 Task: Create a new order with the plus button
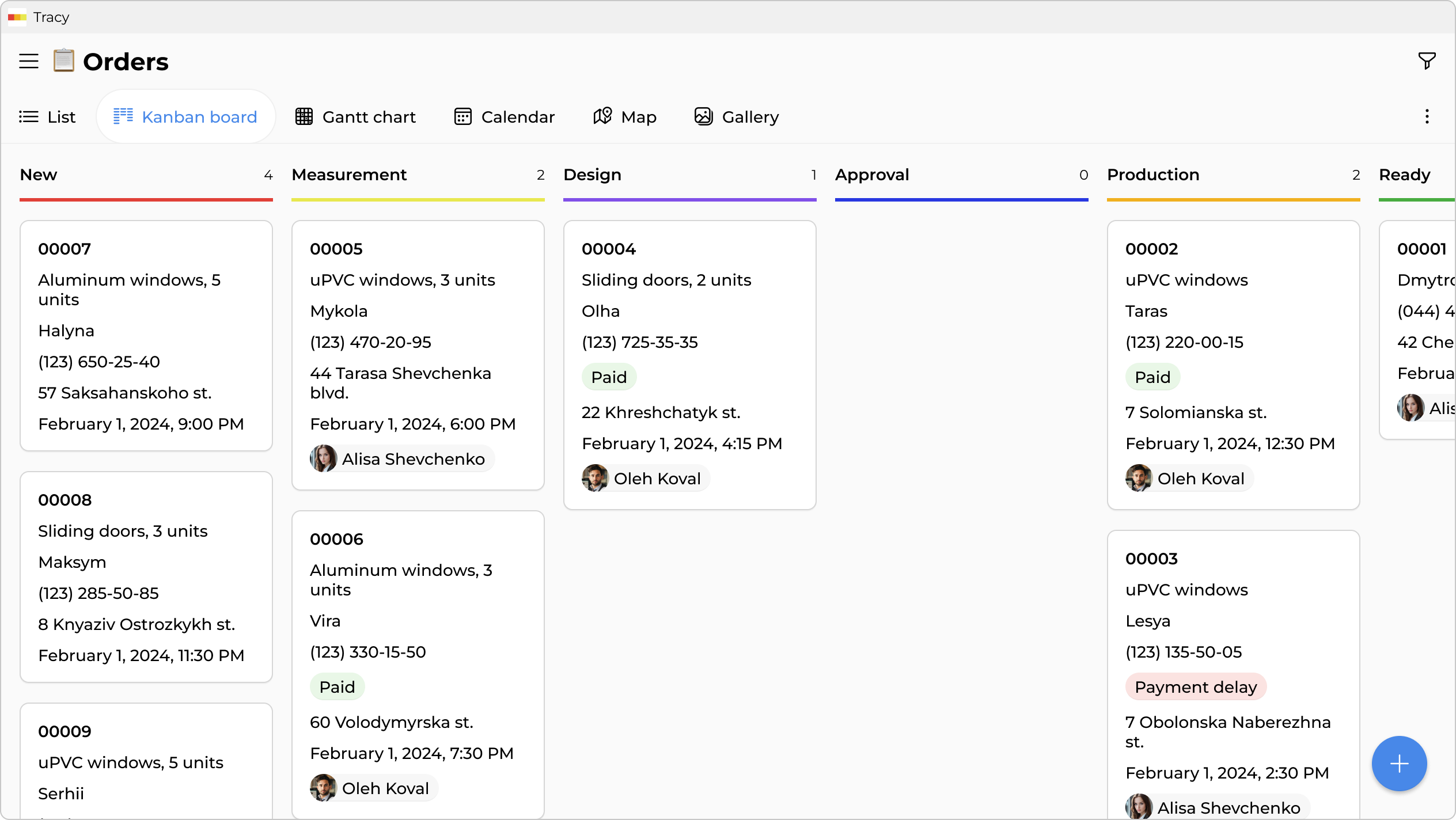1399,764
